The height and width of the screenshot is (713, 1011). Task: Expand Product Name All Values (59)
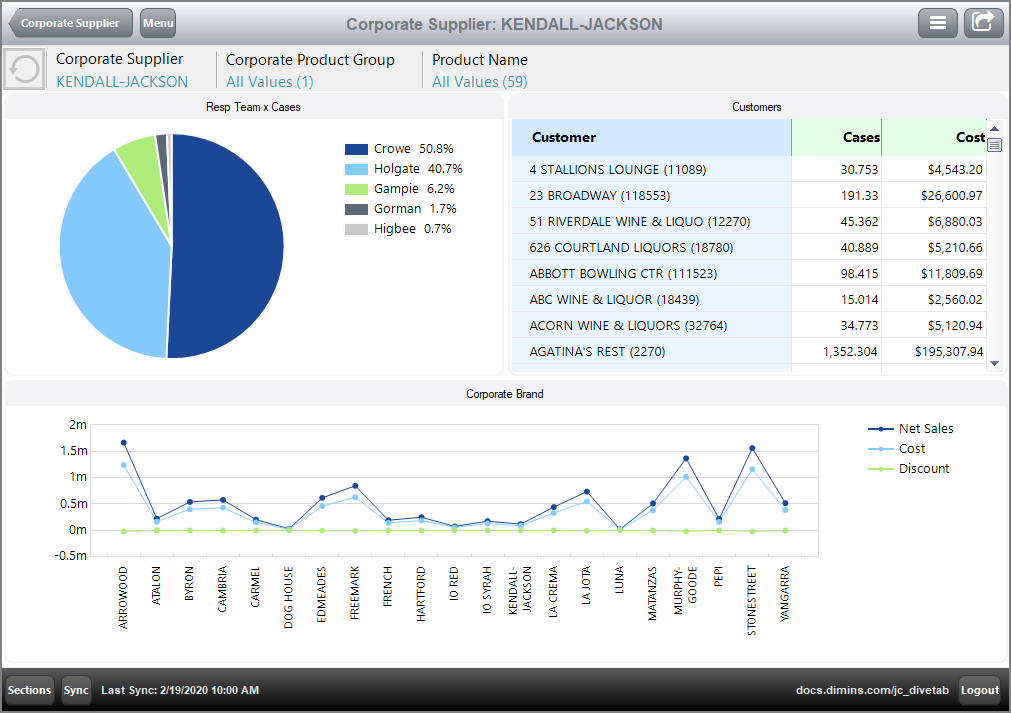click(x=479, y=82)
